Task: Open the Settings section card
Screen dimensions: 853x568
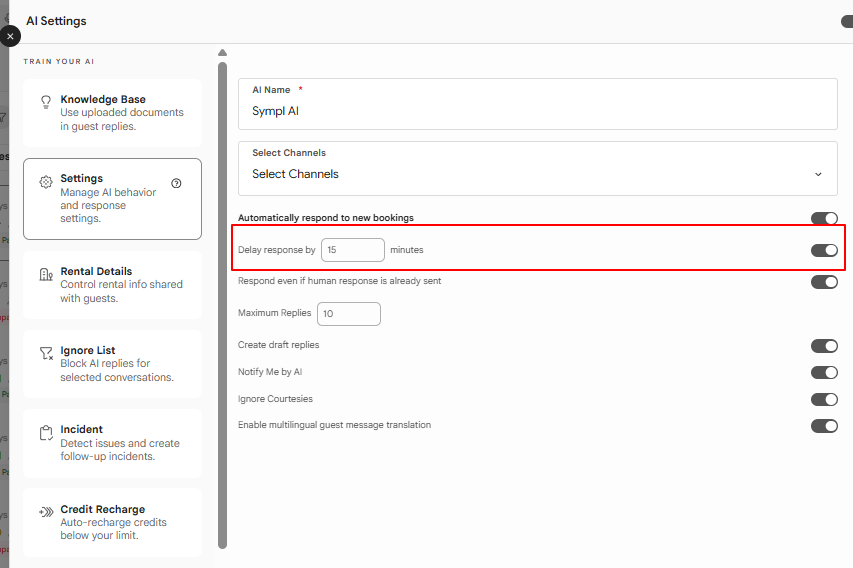Action: click(x=113, y=199)
